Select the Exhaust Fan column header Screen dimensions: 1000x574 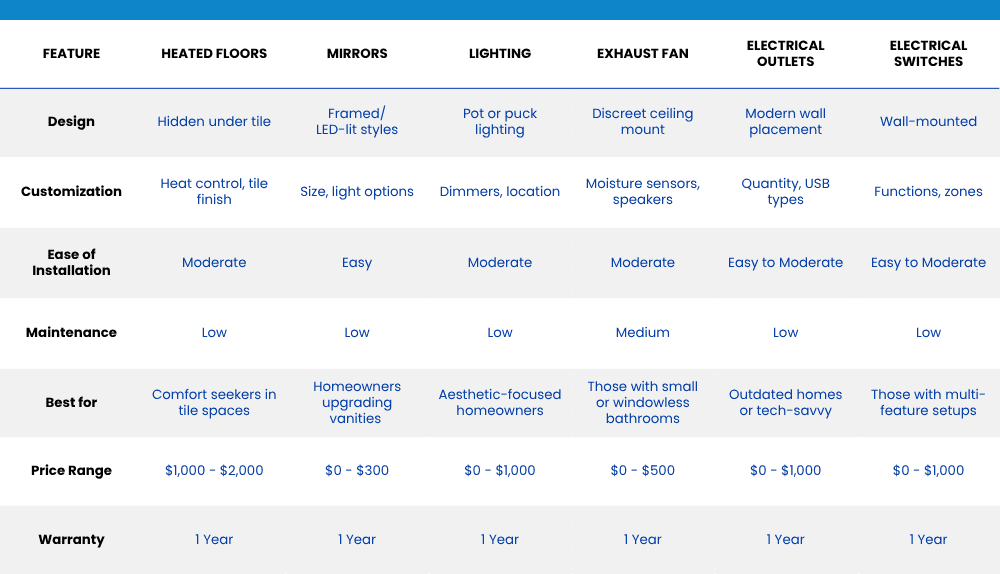pos(643,54)
